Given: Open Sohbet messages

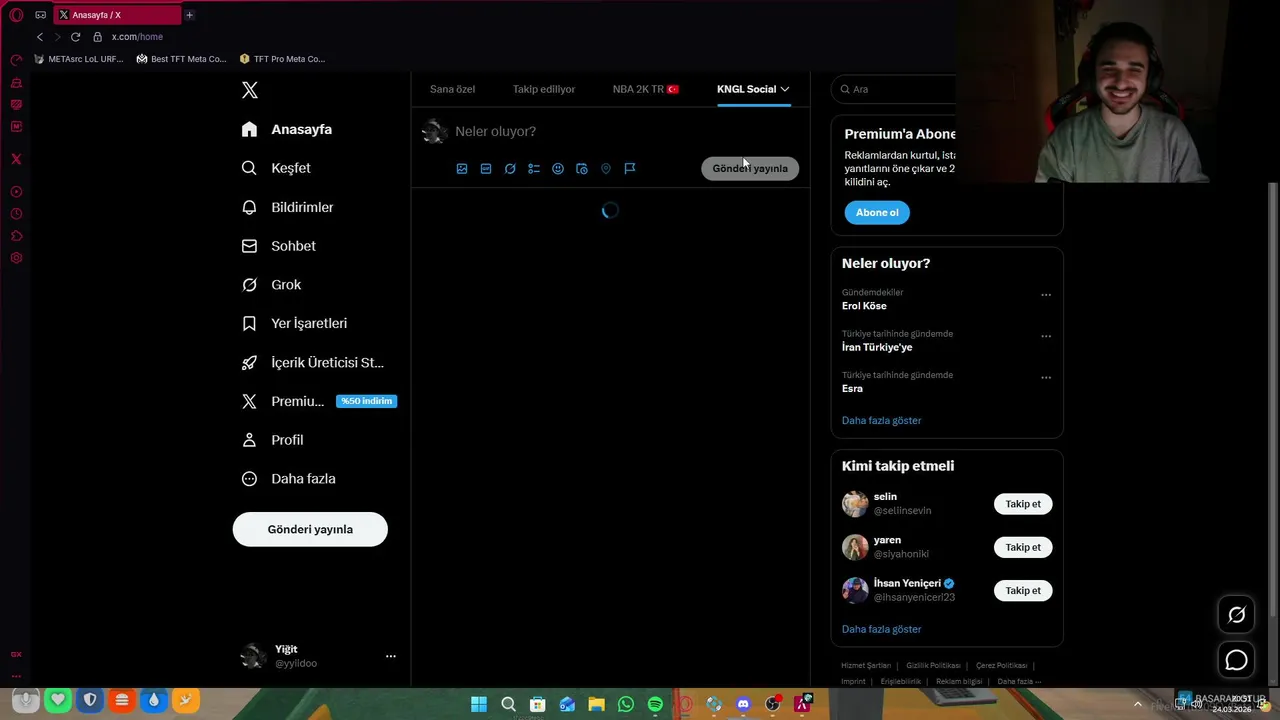Looking at the screenshot, I should coord(279,246).
